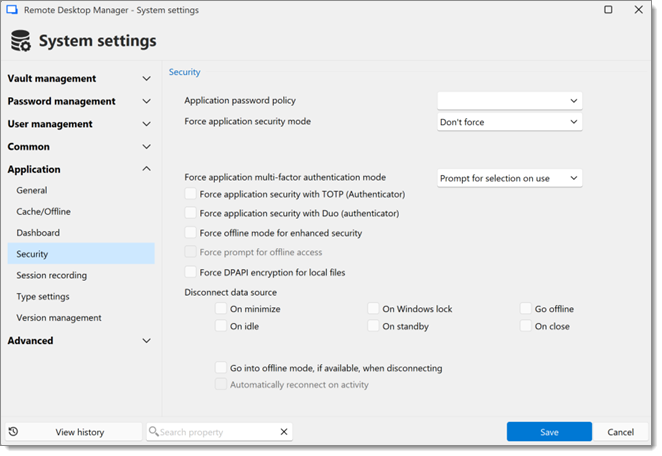This screenshot has width=662, height=456.
Task: Check Force prompt for offline access
Action: 190,252
